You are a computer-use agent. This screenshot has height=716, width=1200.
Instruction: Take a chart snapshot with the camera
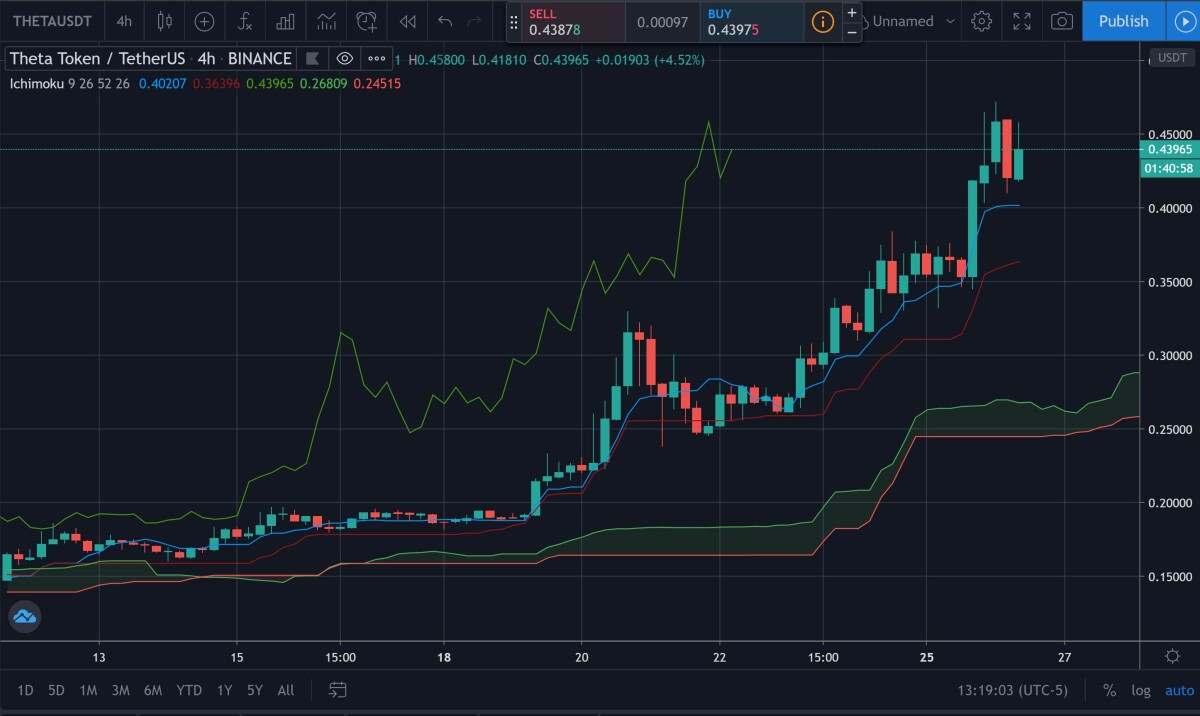coord(1062,21)
